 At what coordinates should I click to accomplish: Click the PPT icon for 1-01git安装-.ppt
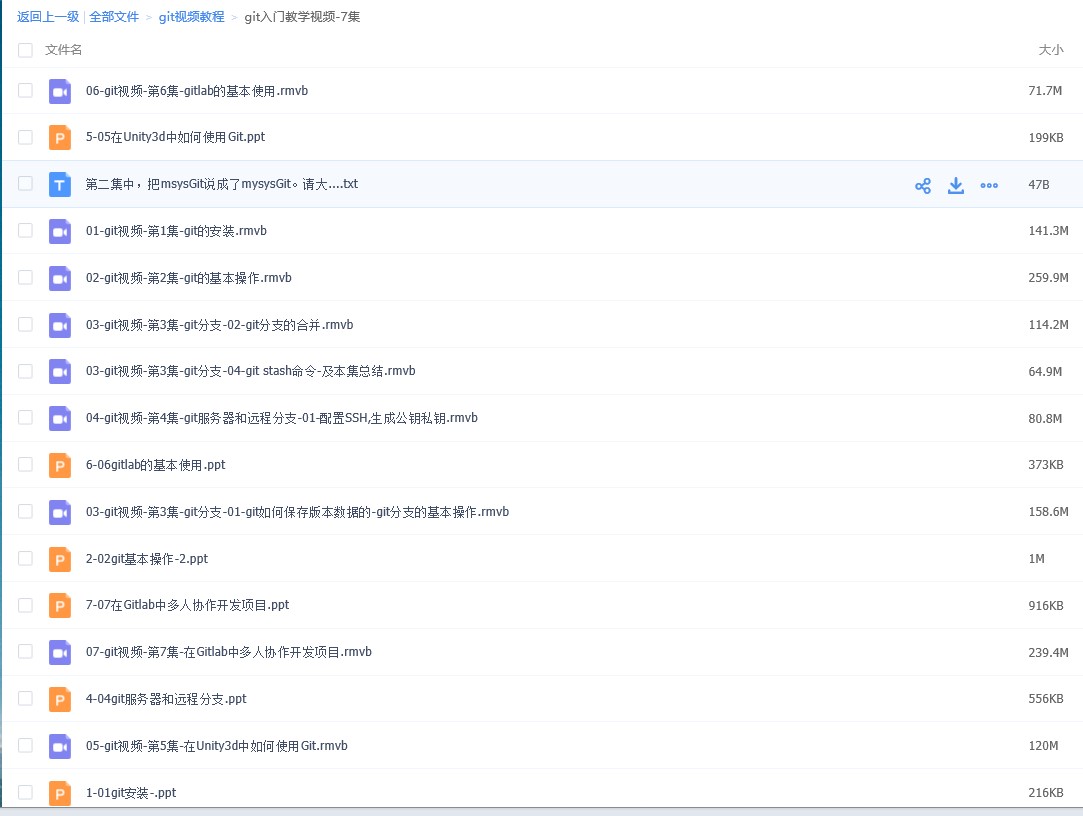pyautogui.click(x=60, y=793)
